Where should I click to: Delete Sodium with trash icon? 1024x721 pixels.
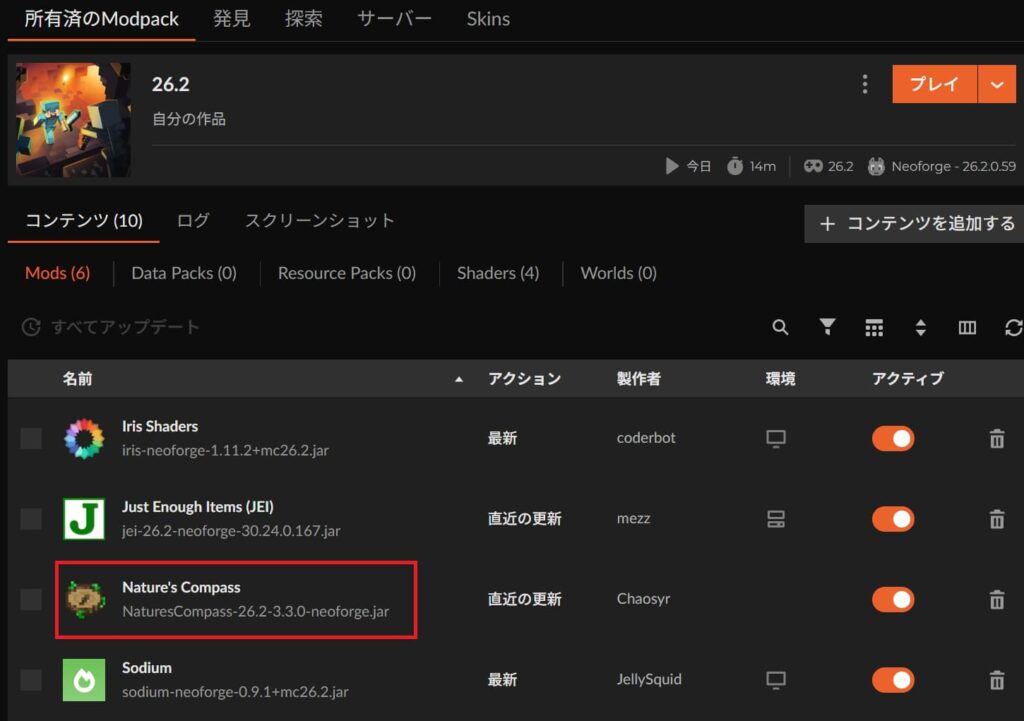(997, 680)
